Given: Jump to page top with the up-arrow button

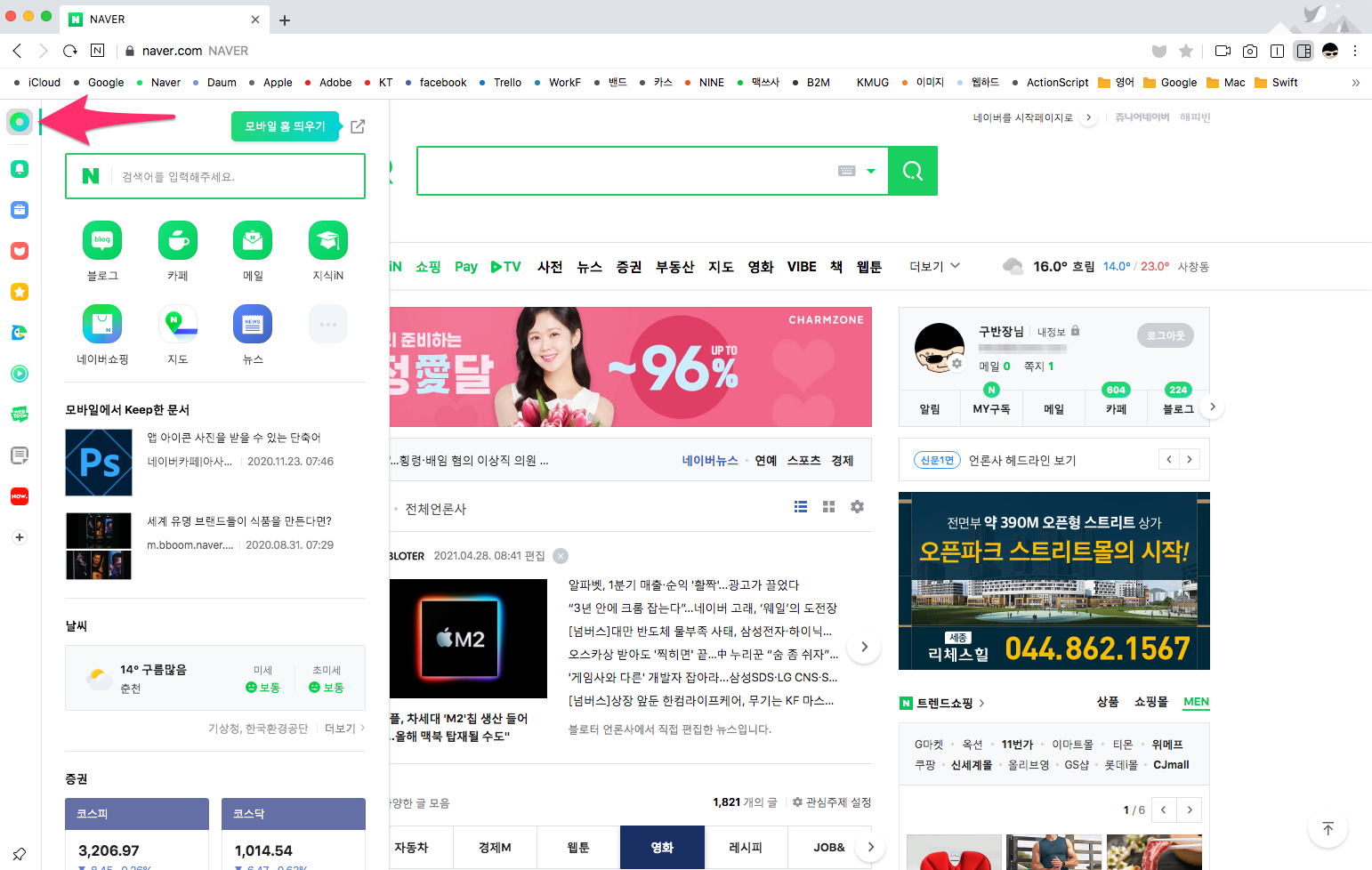Looking at the screenshot, I should pyautogui.click(x=1328, y=829).
